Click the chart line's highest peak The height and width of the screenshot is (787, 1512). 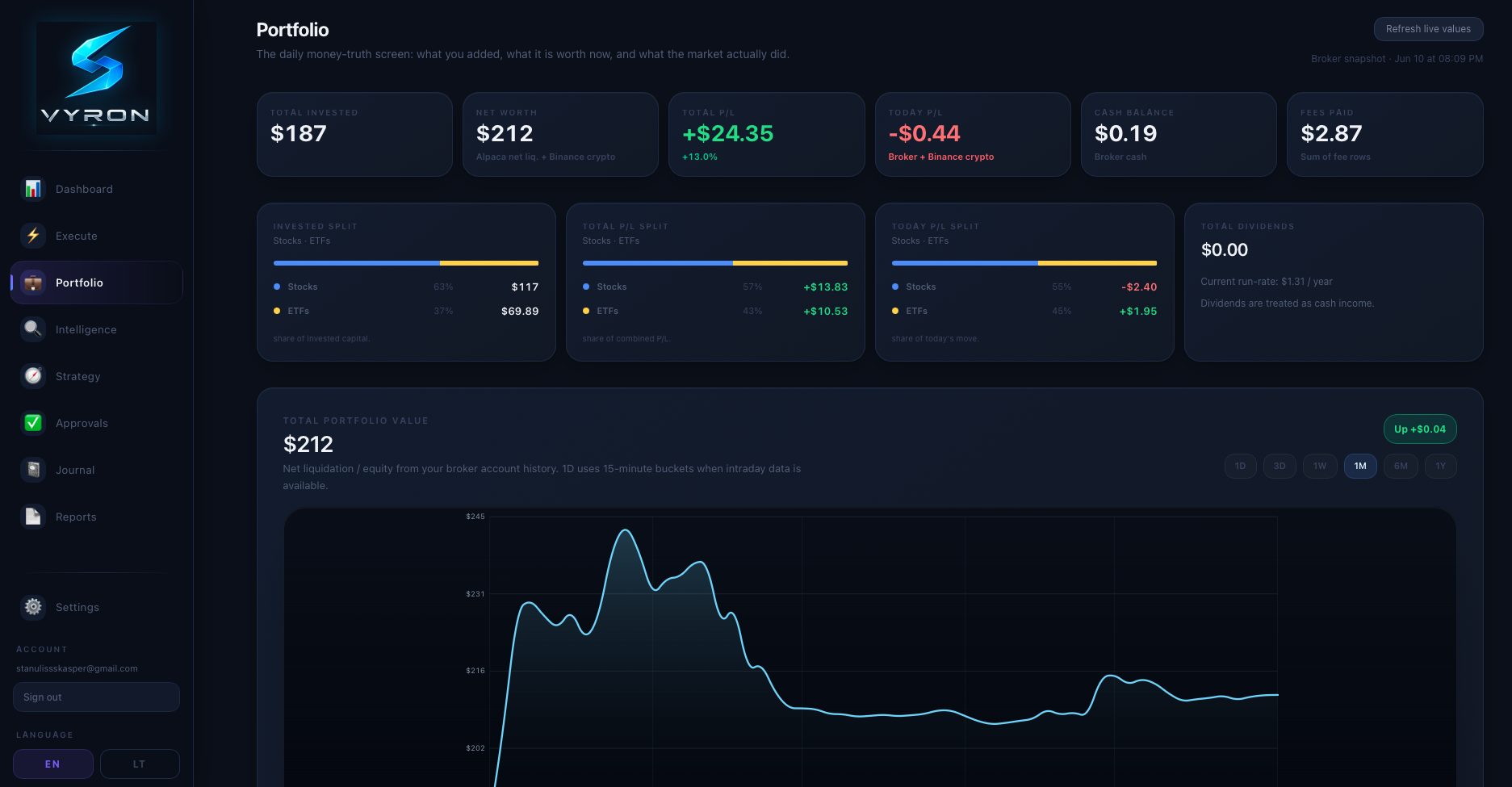(x=626, y=530)
